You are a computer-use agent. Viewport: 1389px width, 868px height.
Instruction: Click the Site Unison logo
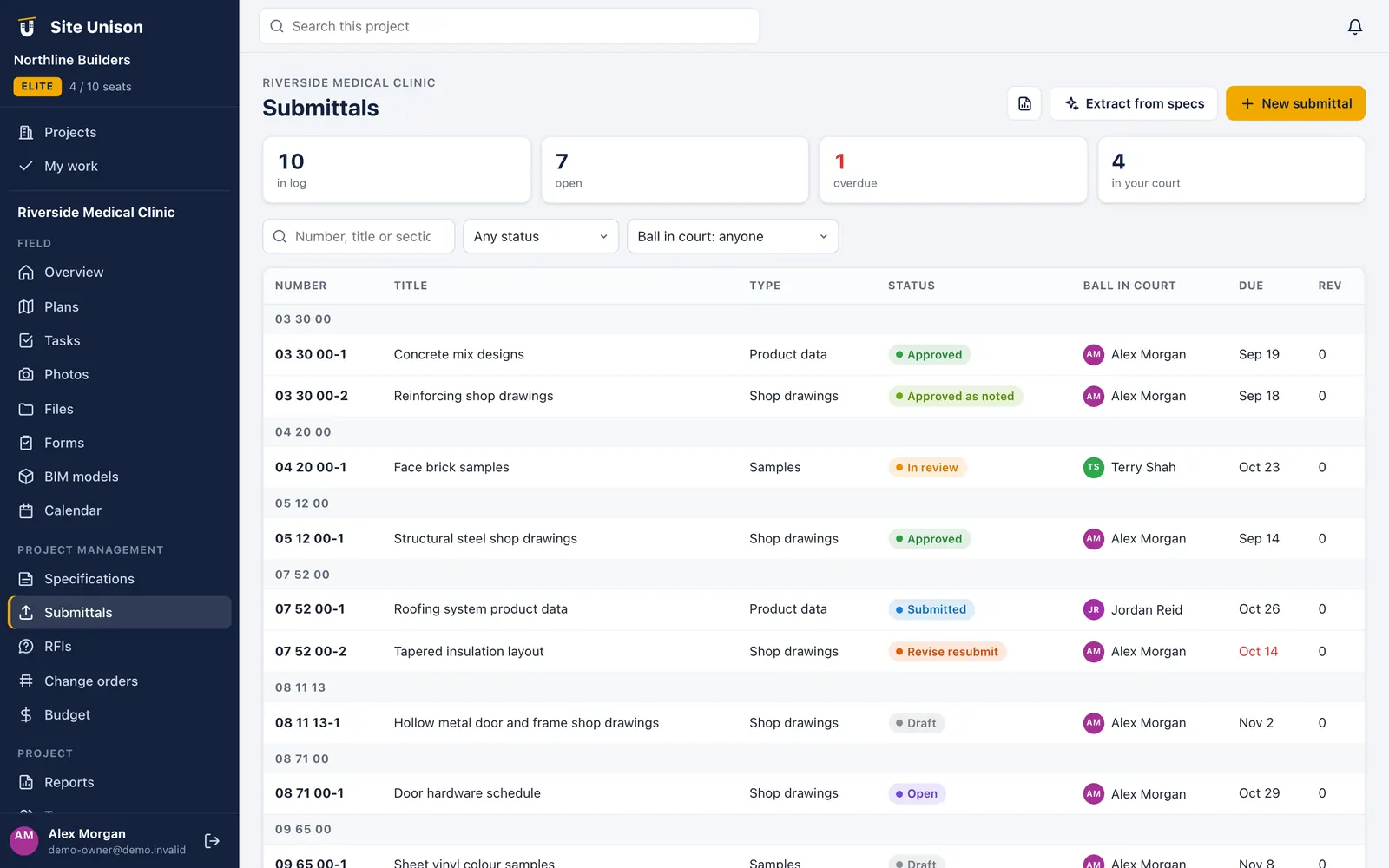tap(27, 27)
